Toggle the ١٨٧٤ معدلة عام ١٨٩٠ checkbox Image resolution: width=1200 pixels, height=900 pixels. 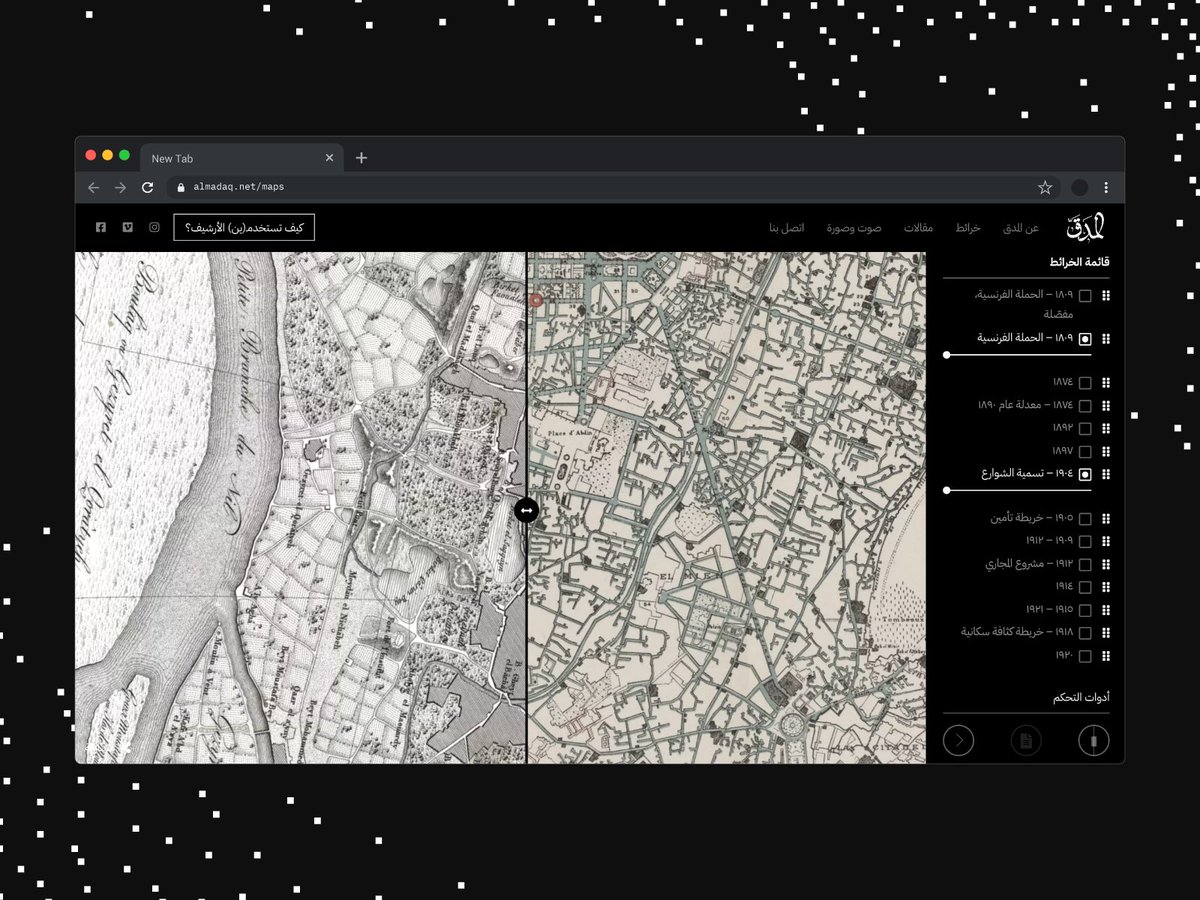[x=1085, y=406]
